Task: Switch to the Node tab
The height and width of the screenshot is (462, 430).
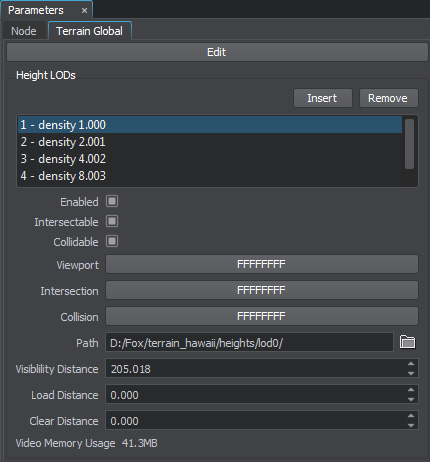Action: click(x=24, y=31)
